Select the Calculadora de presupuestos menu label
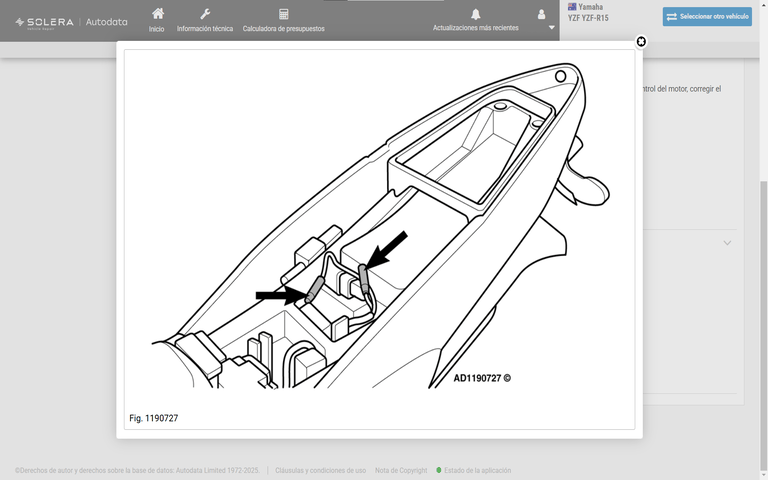The height and width of the screenshot is (480, 768). (284, 29)
